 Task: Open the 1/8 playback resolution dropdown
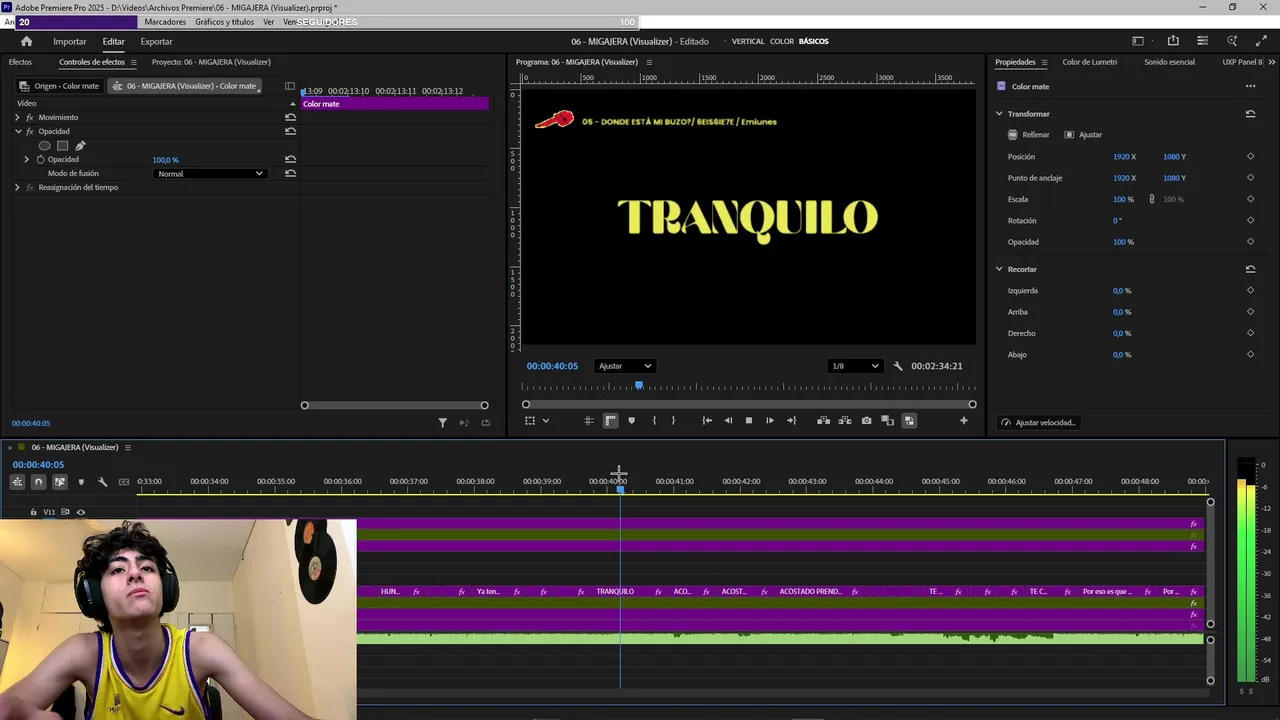855,366
